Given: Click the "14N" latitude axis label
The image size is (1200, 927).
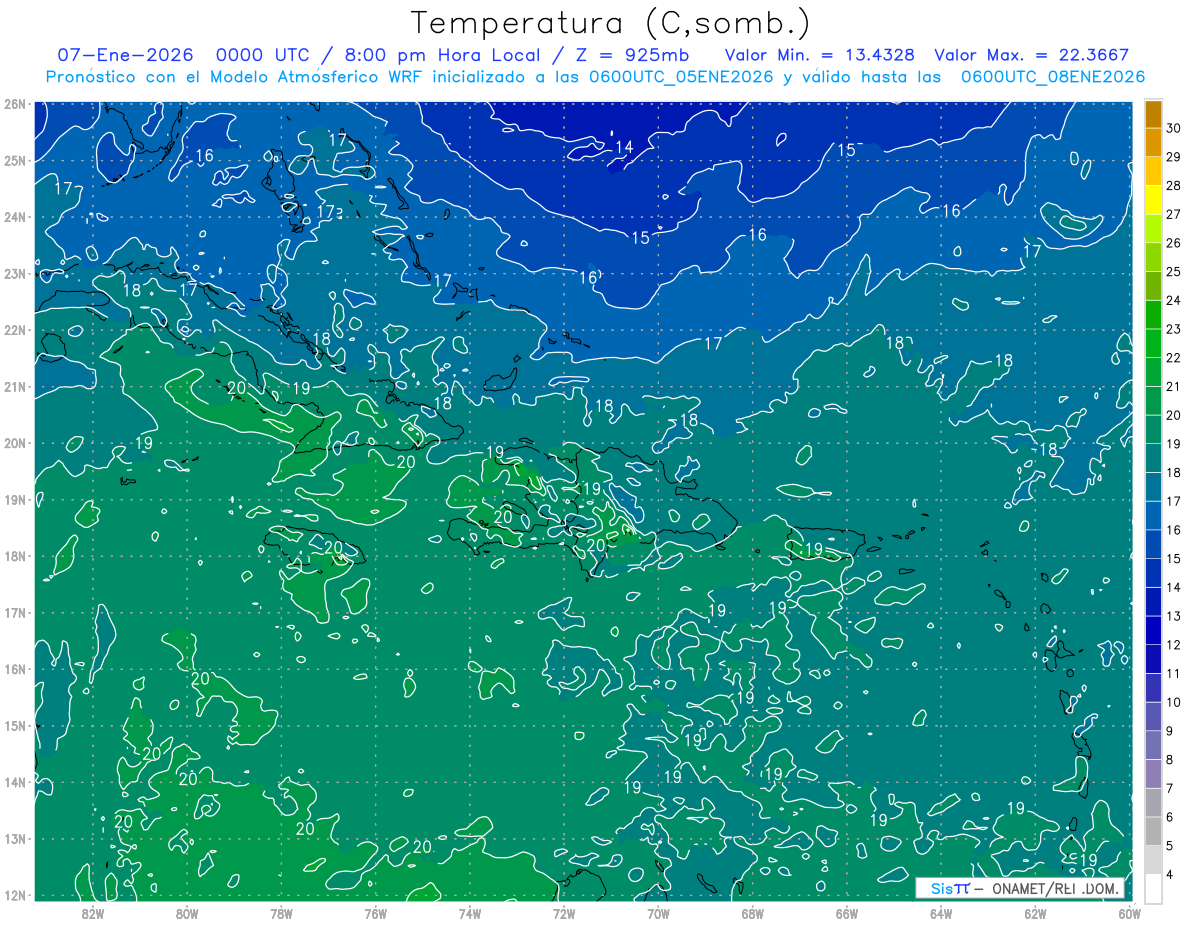Looking at the screenshot, I should tap(15, 782).
